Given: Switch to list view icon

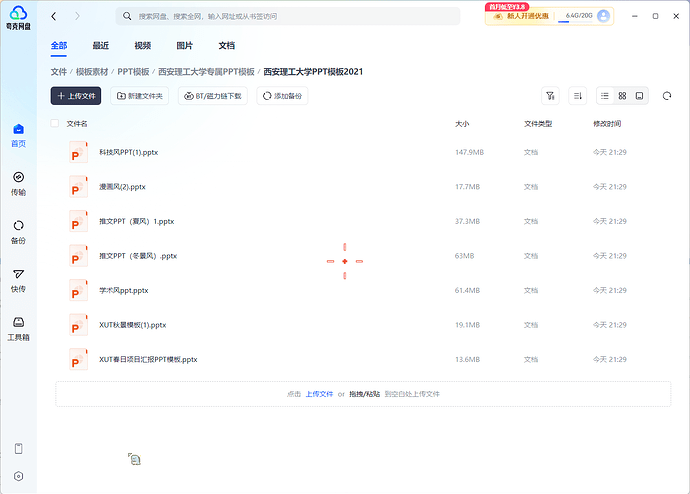Looking at the screenshot, I should (x=605, y=96).
